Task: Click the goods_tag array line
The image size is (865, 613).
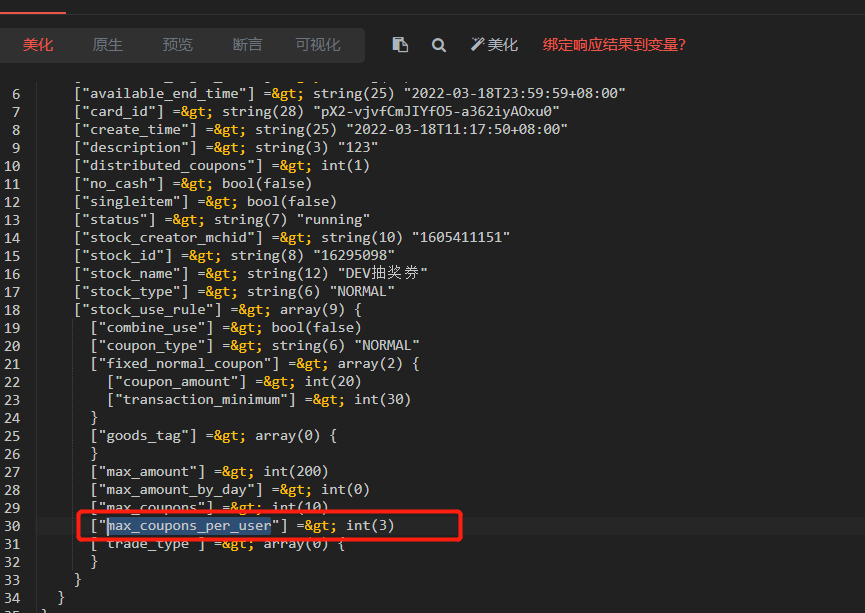Action: [x=213, y=436]
